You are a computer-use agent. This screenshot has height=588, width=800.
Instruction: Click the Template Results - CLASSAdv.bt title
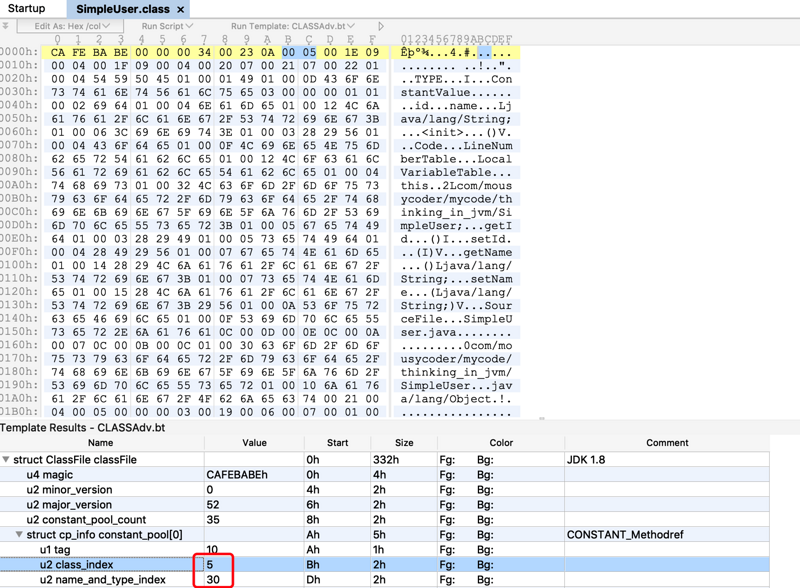point(83,428)
